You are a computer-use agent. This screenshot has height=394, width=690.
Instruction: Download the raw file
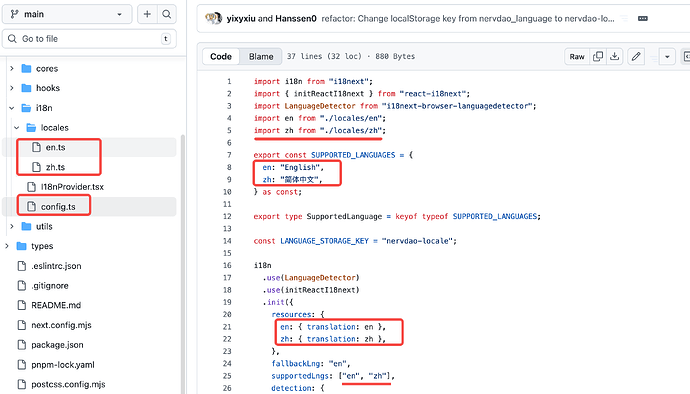coord(615,56)
